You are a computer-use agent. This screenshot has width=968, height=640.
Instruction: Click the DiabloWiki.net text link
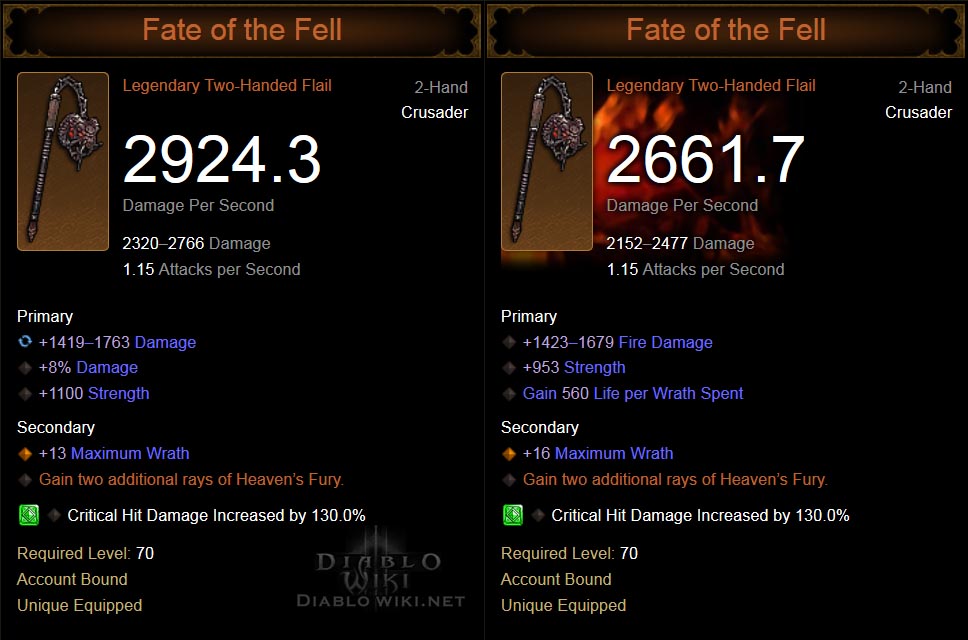381,601
